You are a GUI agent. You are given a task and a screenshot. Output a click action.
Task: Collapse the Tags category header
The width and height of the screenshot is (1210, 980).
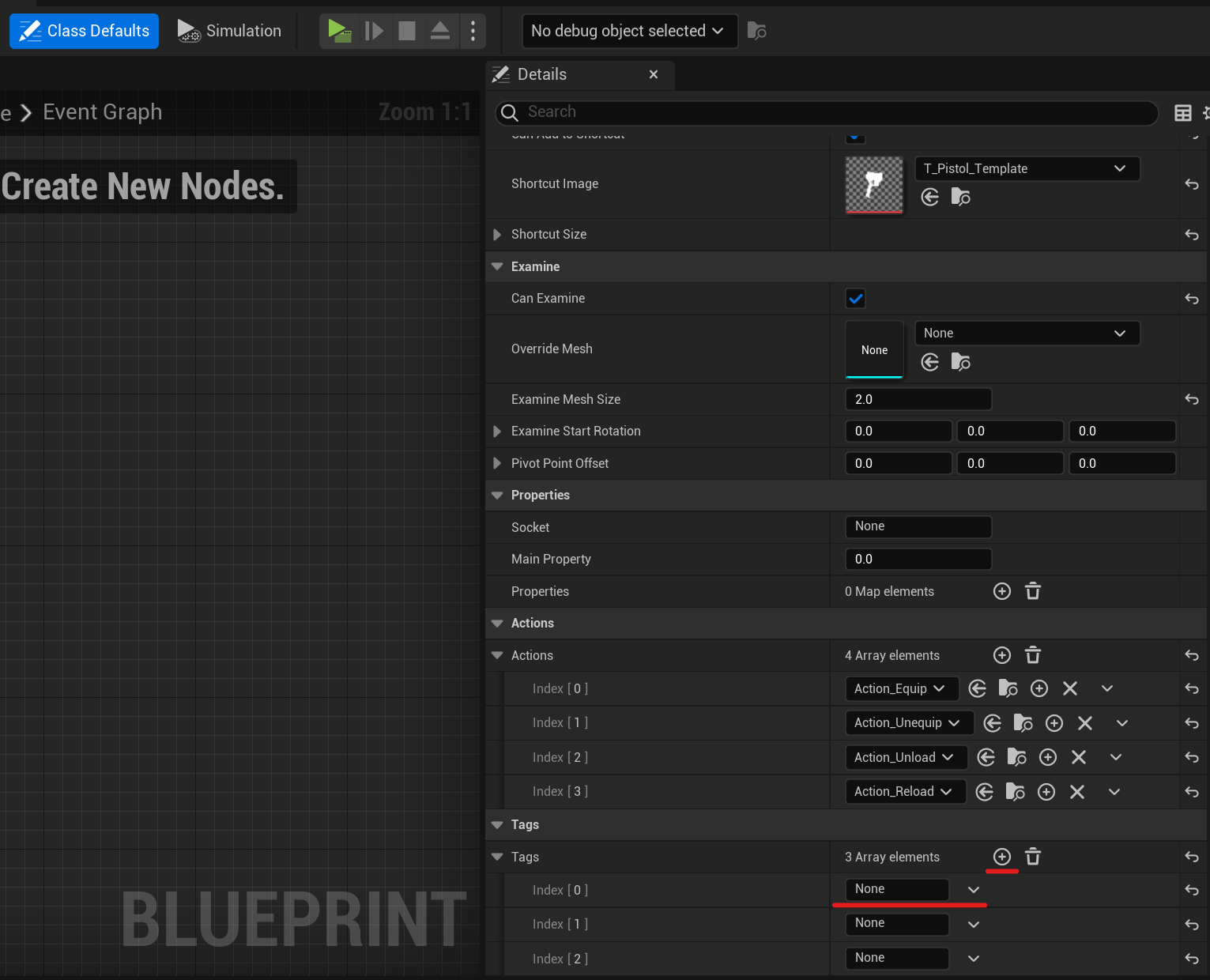[x=497, y=824]
